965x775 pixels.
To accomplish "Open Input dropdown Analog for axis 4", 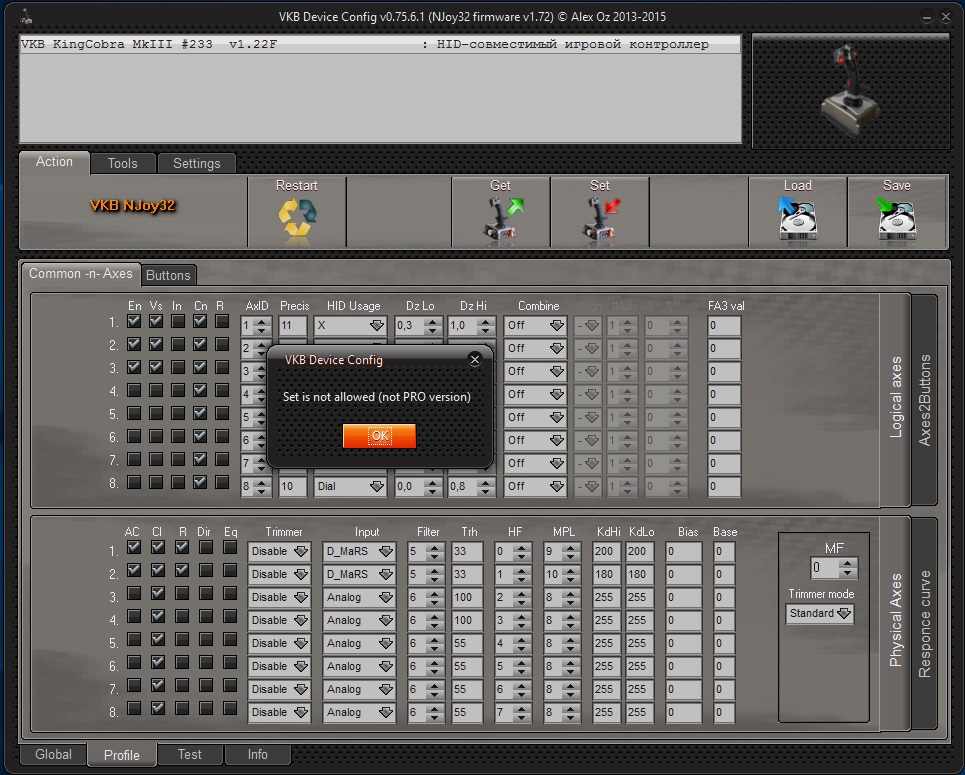I will (359, 620).
